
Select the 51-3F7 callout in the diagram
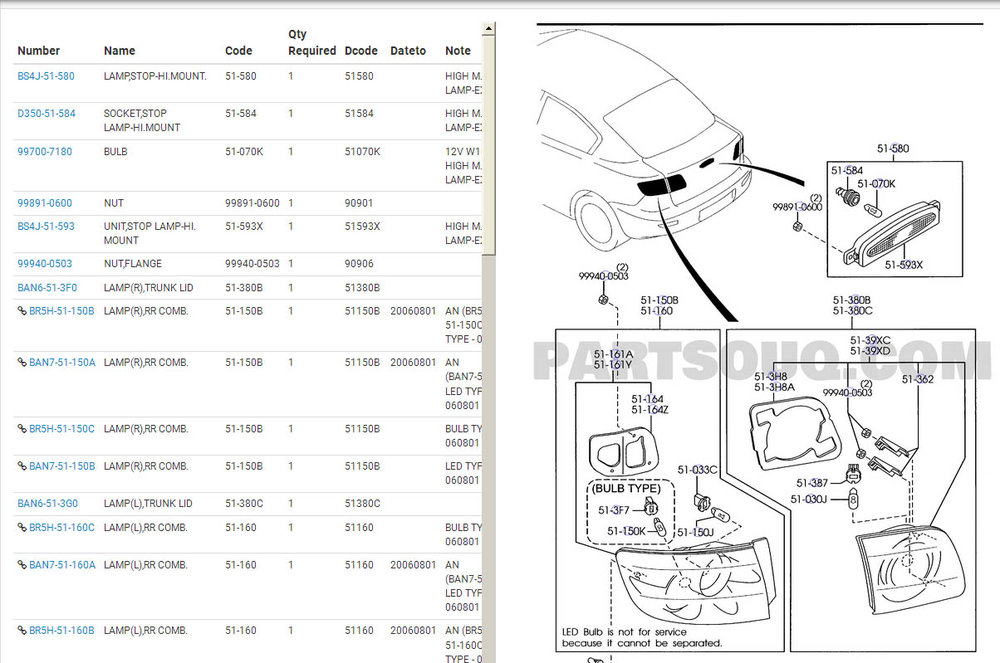(614, 511)
